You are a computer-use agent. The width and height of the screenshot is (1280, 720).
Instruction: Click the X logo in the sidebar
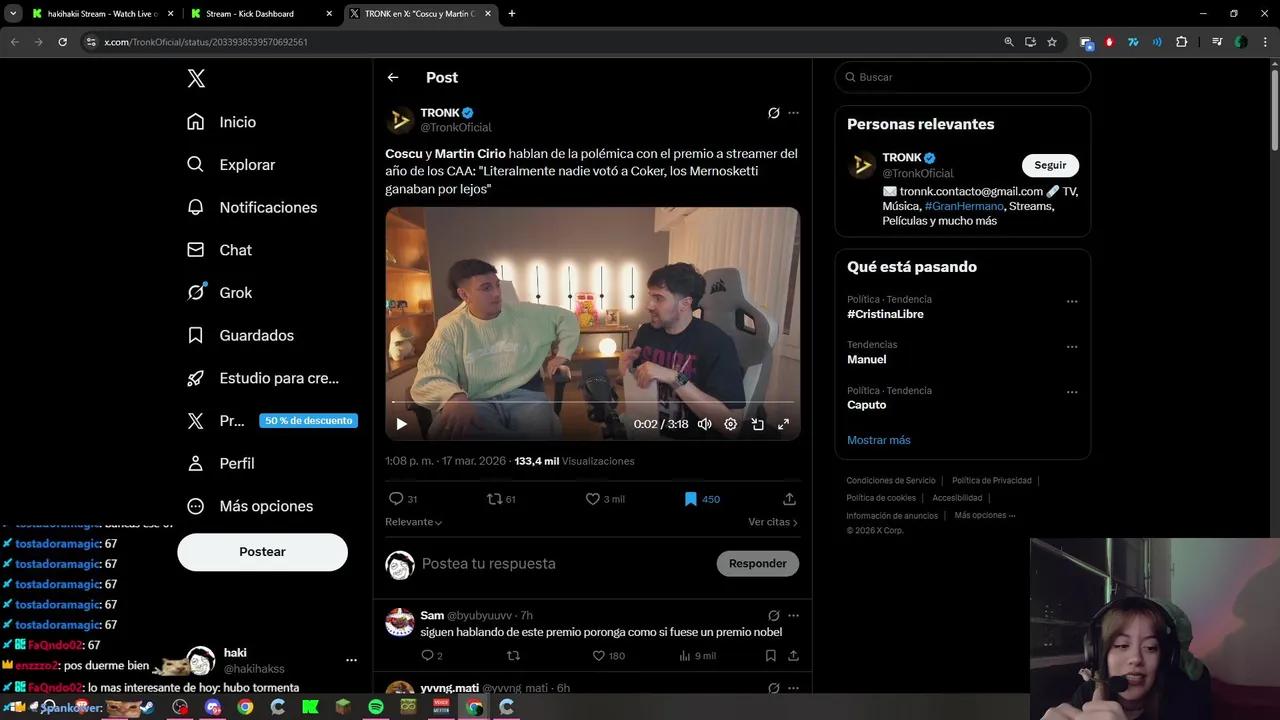click(x=196, y=79)
